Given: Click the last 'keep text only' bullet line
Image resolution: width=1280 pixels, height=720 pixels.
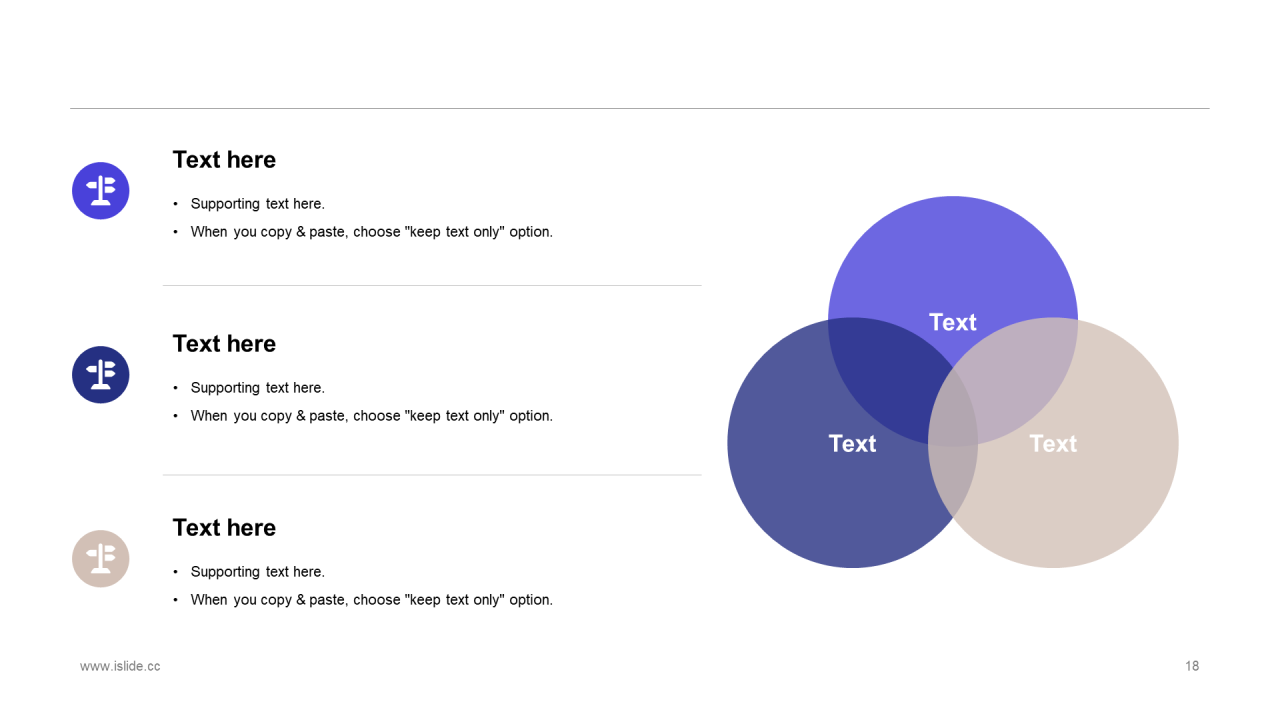Looking at the screenshot, I should [x=372, y=600].
